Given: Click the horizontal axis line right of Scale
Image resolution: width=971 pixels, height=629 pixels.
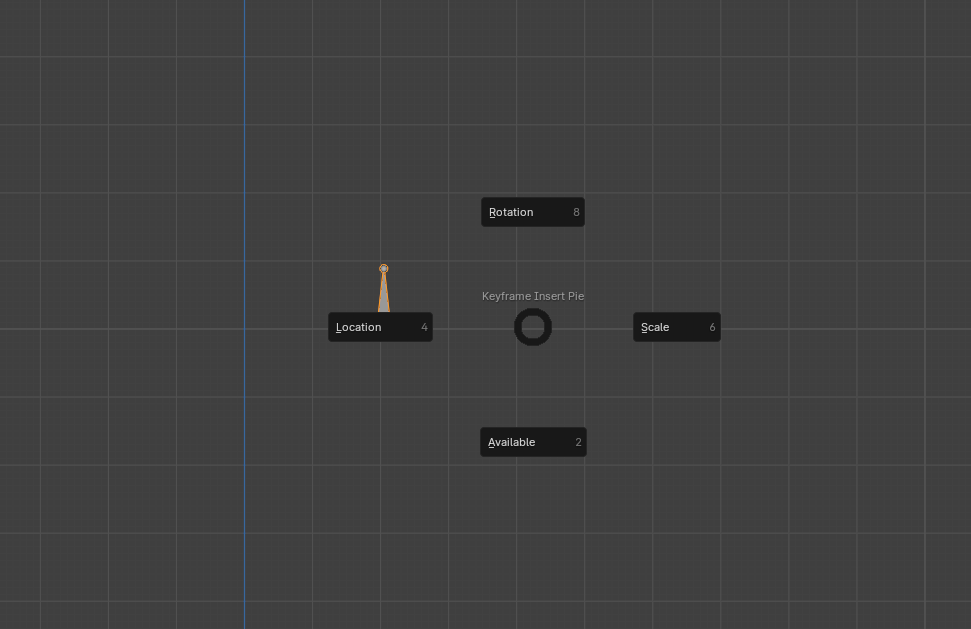Looking at the screenshot, I should pos(850,329).
